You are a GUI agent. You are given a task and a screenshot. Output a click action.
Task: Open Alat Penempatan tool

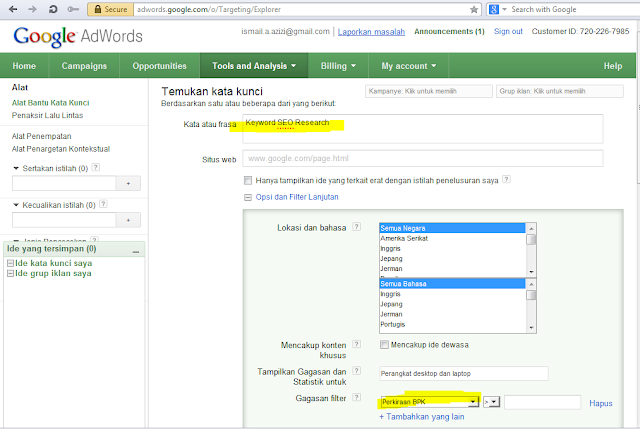click(41, 136)
